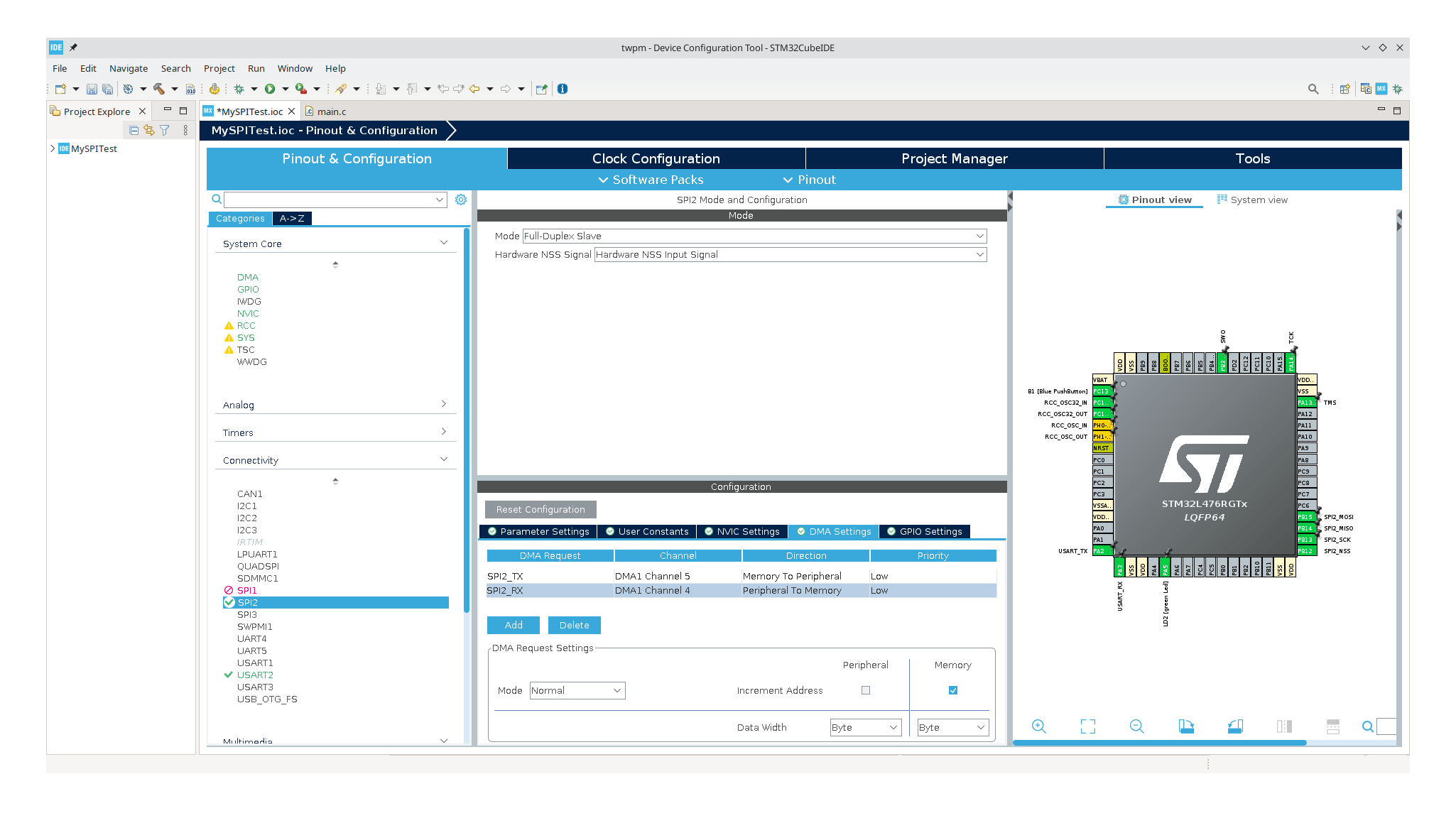Image resolution: width=1456 pixels, height=828 pixels.
Task: Fit the pinout view to the window
Action: 1087,726
